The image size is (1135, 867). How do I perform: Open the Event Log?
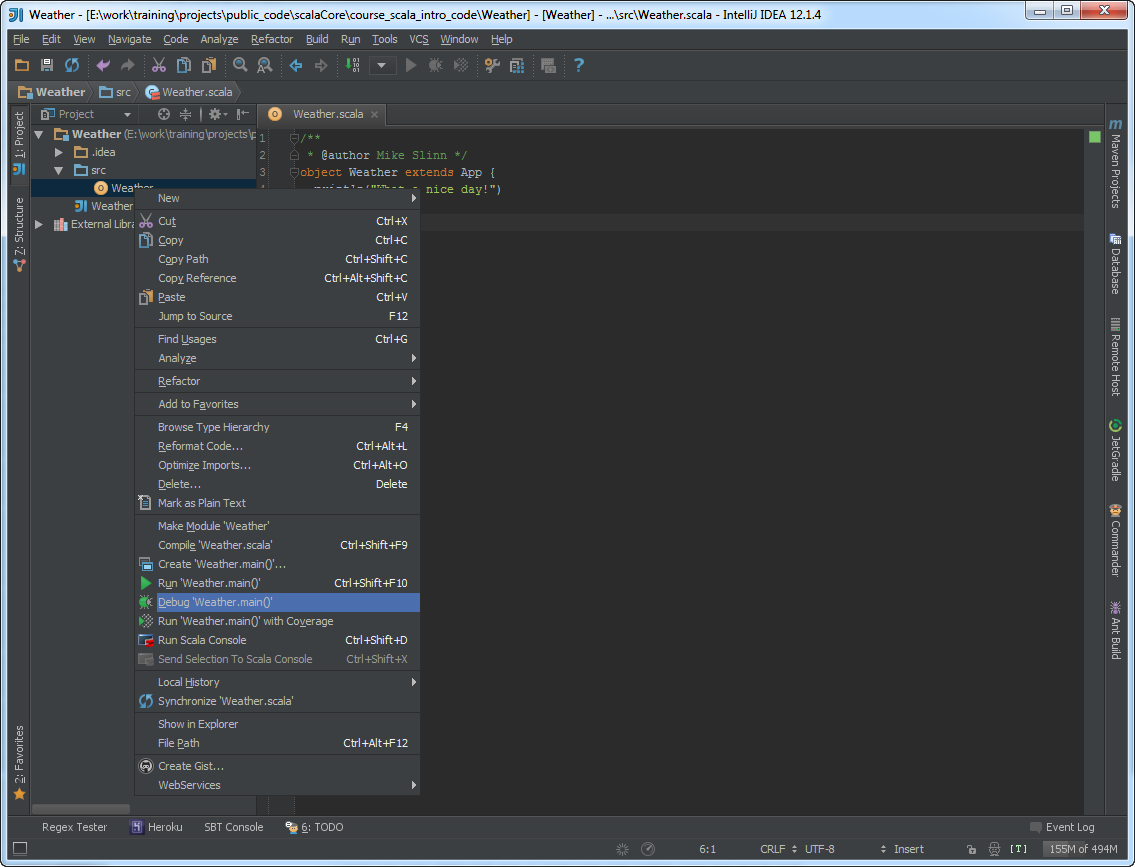pos(1062,827)
